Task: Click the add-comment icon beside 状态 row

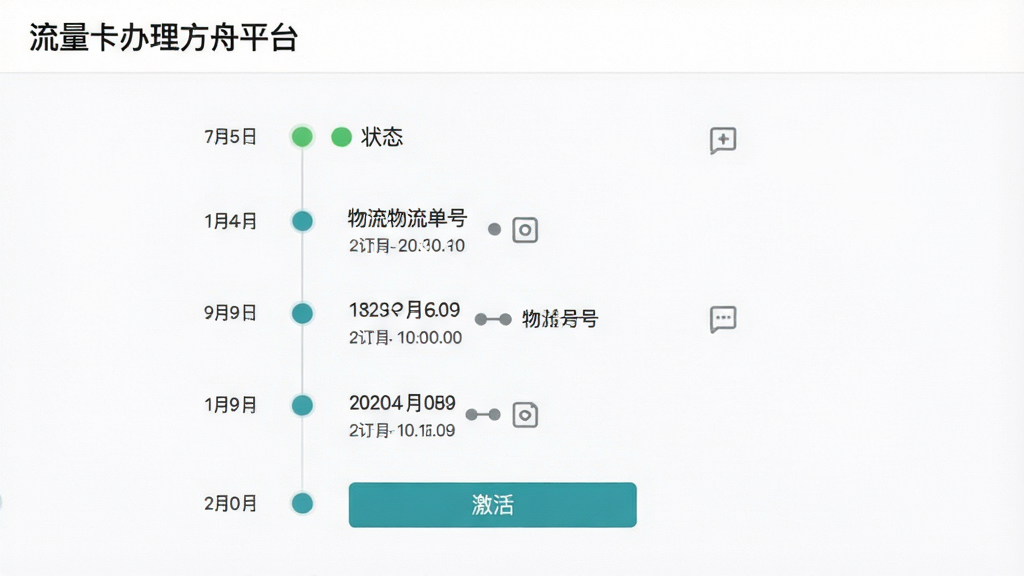Action: [723, 140]
